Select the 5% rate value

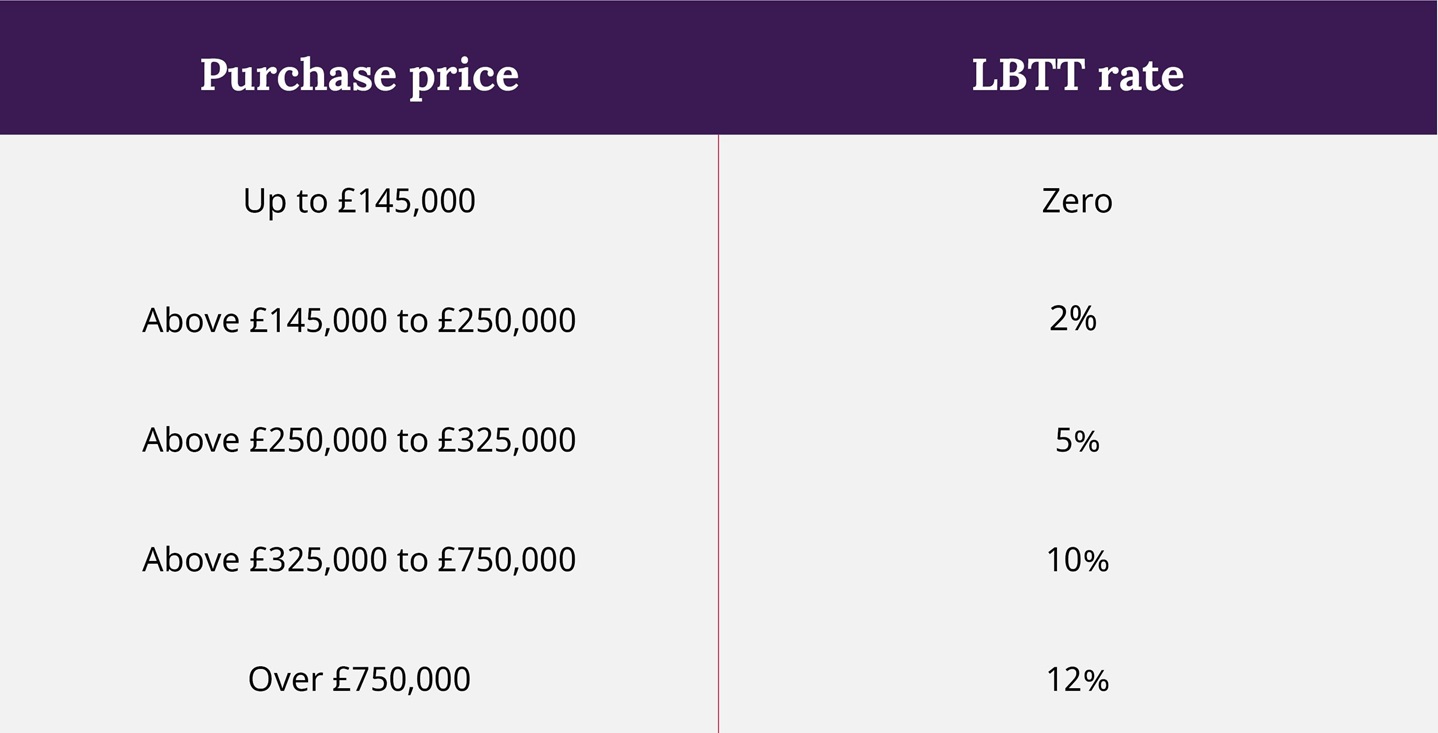(x=1077, y=440)
